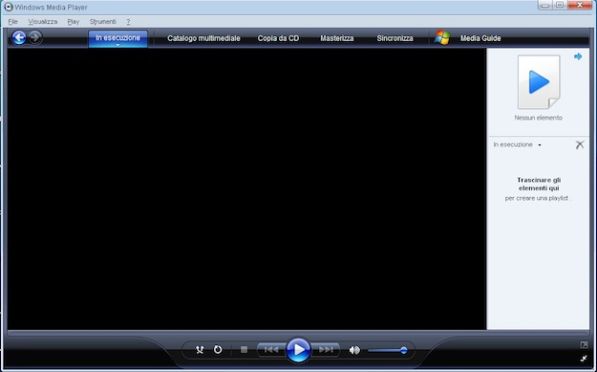This screenshot has width=597, height=372.
Task: Skip to the next track
Action: [x=326, y=350]
